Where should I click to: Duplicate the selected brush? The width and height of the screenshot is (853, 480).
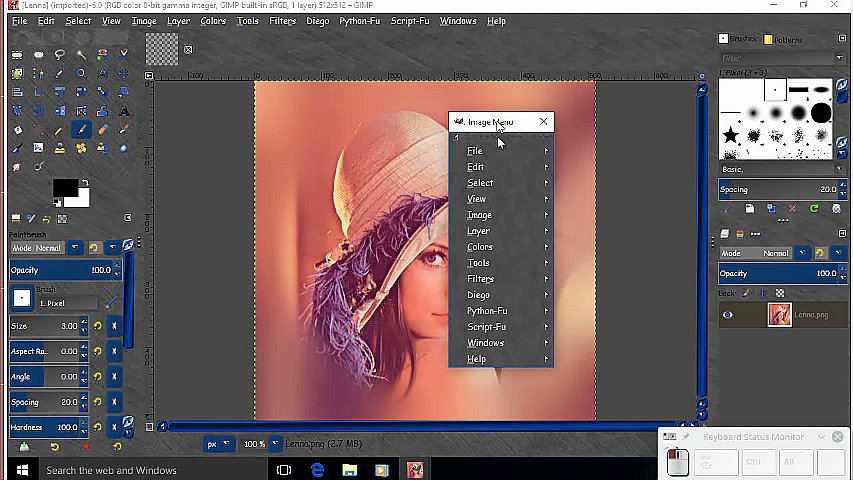coord(771,208)
